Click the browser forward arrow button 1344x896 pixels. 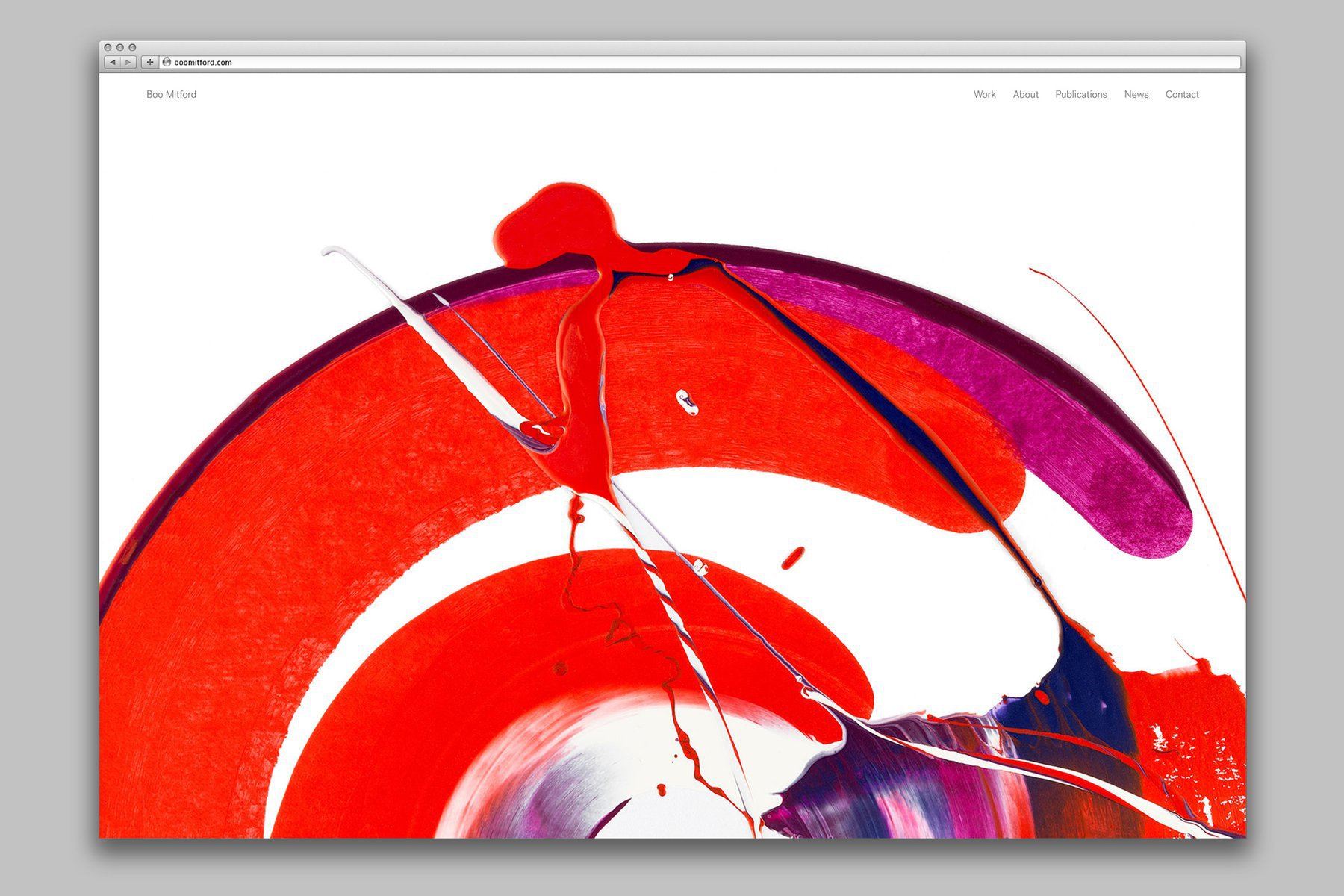point(128,63)
